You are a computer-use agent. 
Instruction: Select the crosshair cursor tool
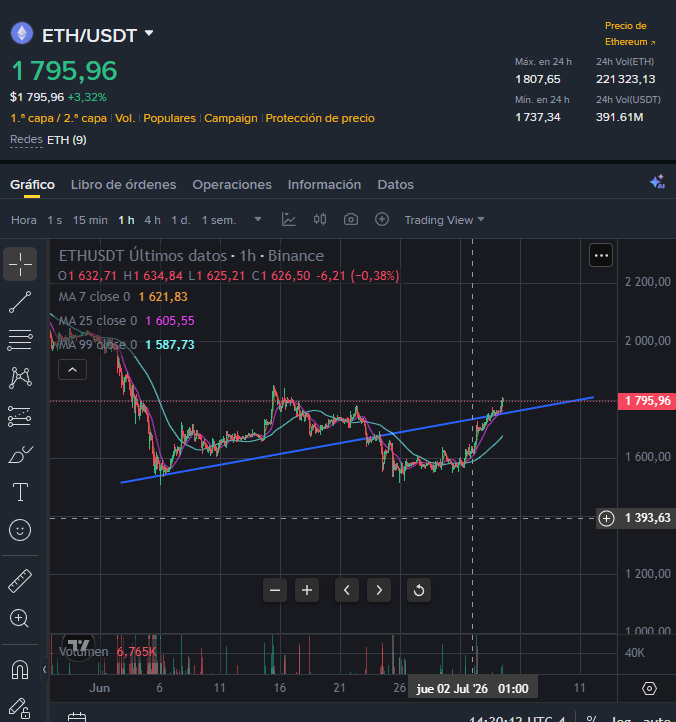[20, 264]
